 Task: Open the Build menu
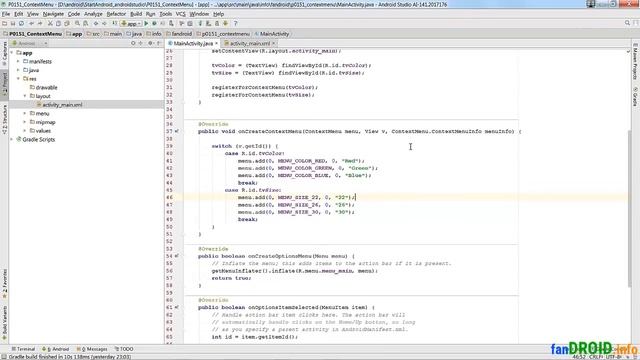(x=136, y=14)
